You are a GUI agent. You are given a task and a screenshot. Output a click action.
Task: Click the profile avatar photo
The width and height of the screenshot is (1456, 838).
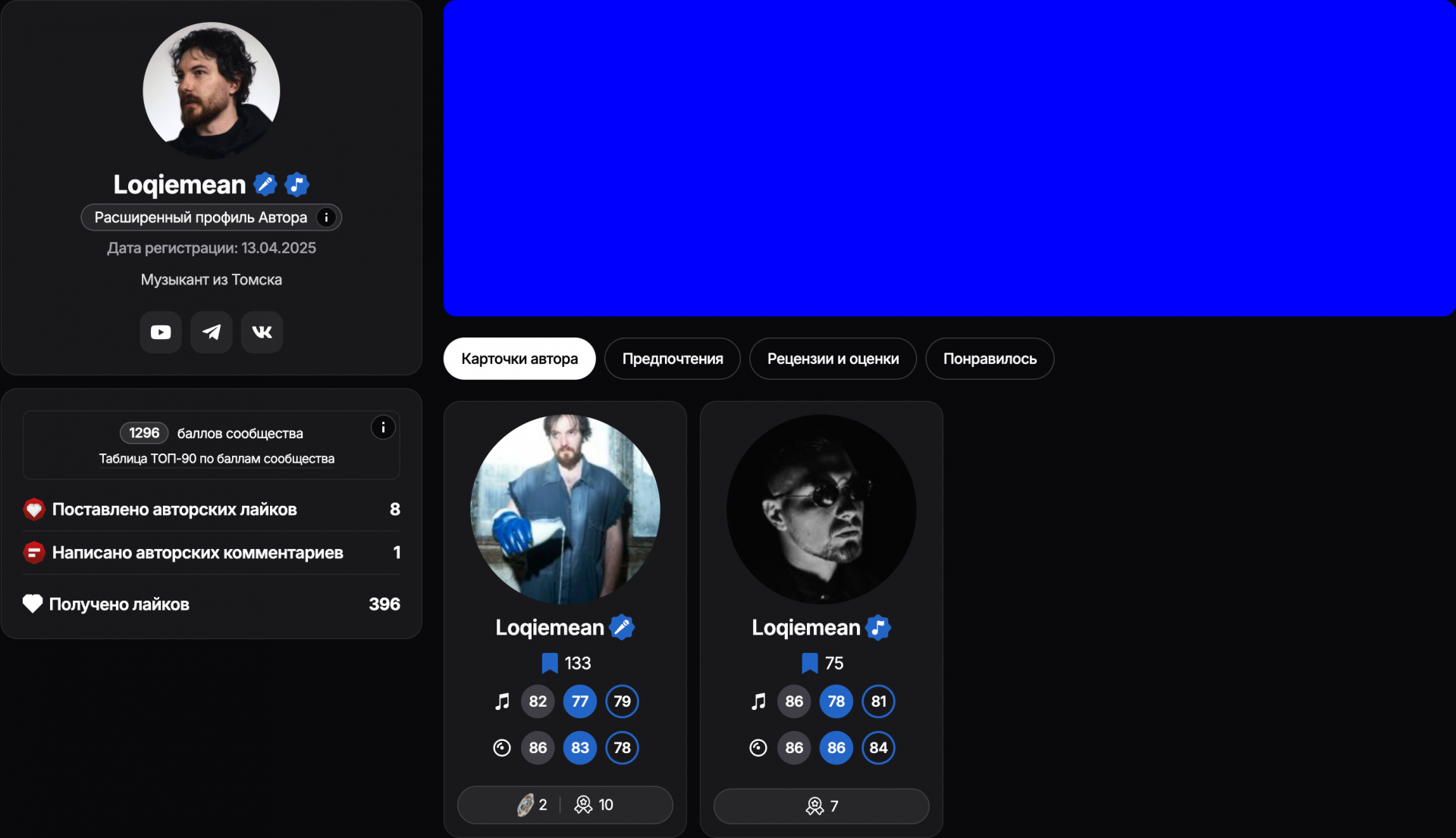click(211, 90)
